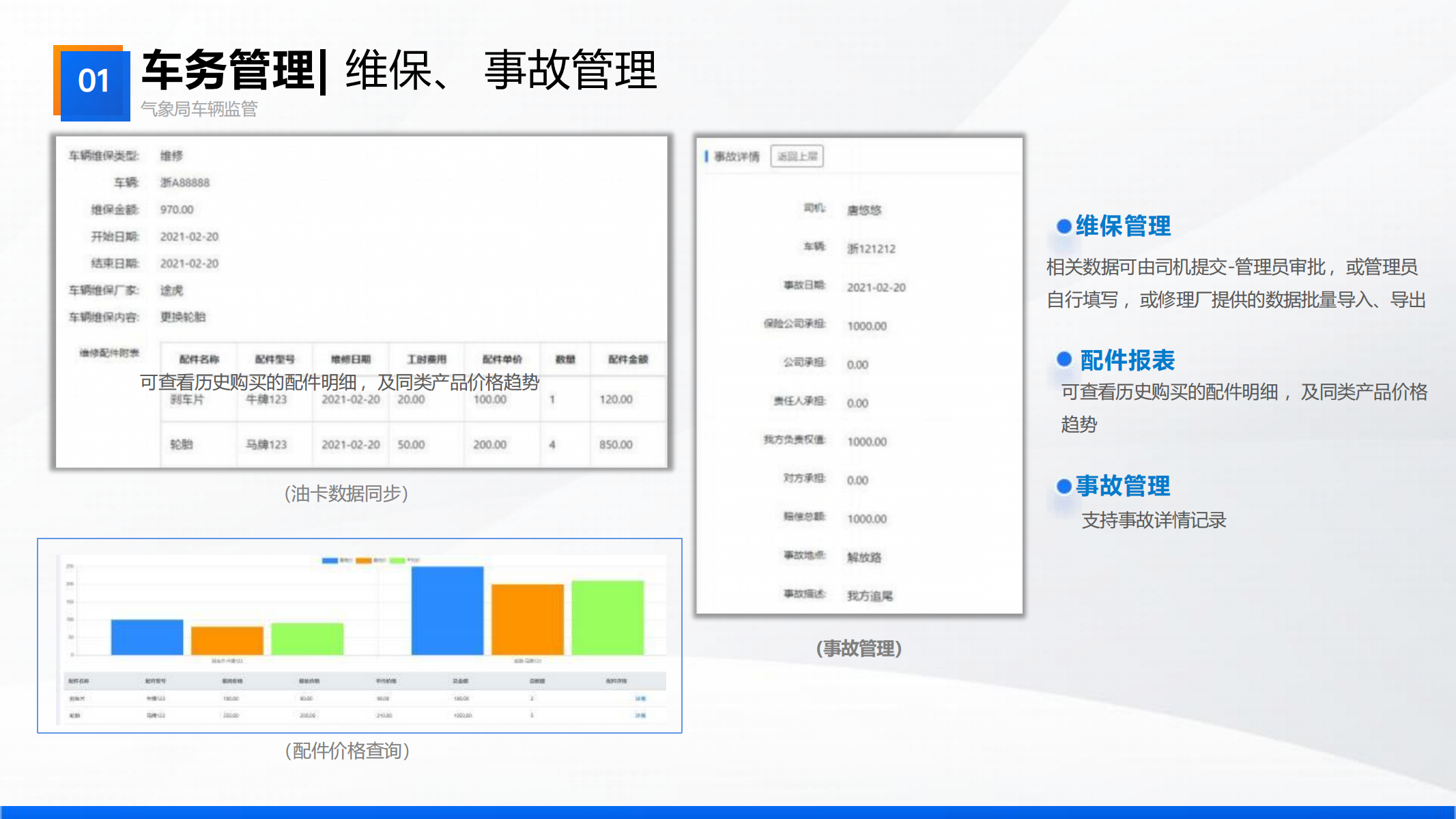Click the 配件名称 column header in parts table
Image resolution: width=1456 pixels, height=819 pixels.
(199, 359)
